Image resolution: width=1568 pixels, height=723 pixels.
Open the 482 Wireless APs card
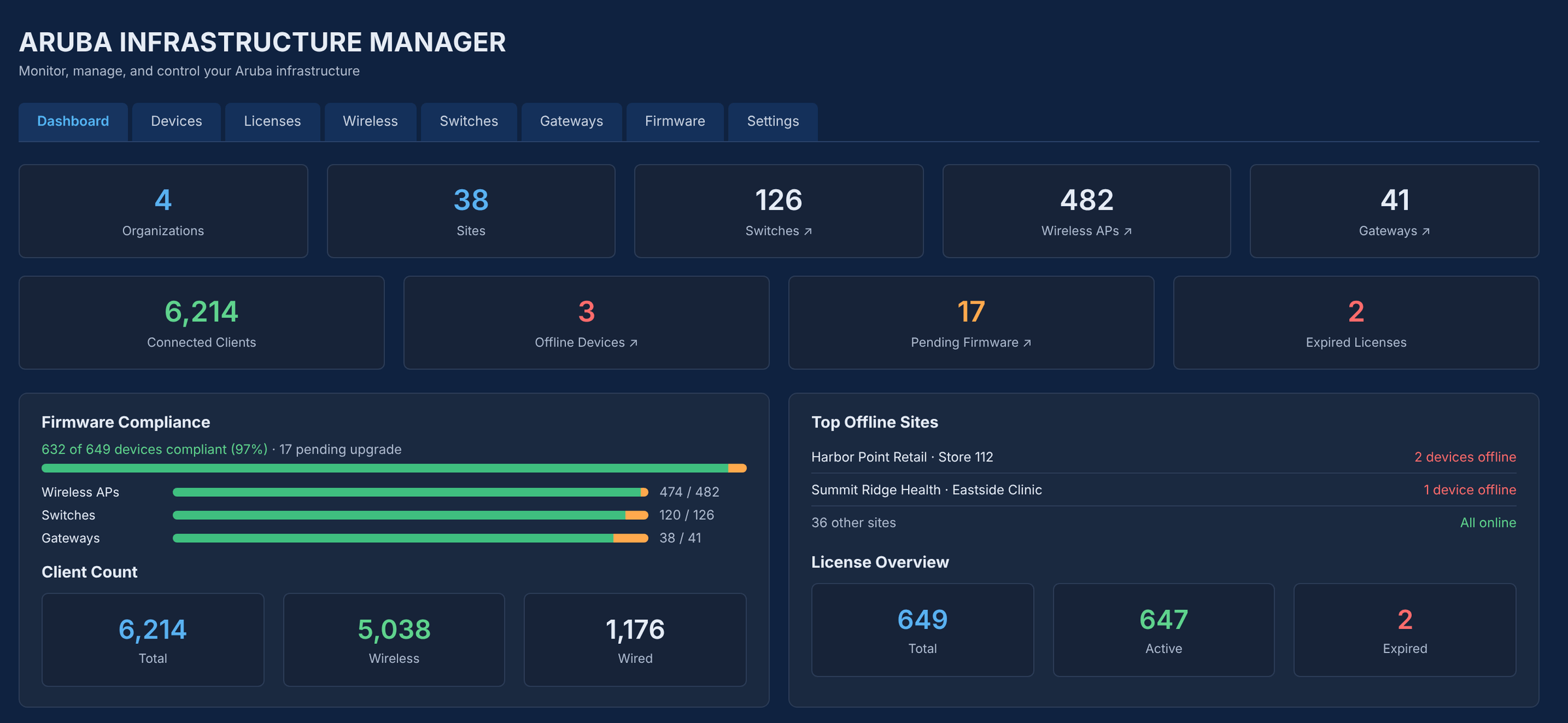coord(1086,211)
